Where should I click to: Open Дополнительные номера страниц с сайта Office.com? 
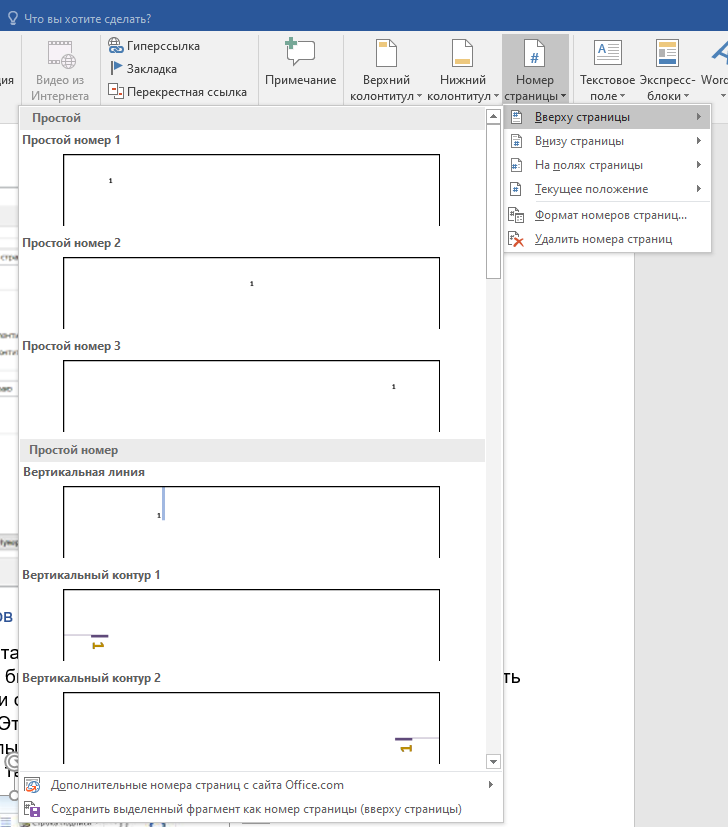point(261,785)
